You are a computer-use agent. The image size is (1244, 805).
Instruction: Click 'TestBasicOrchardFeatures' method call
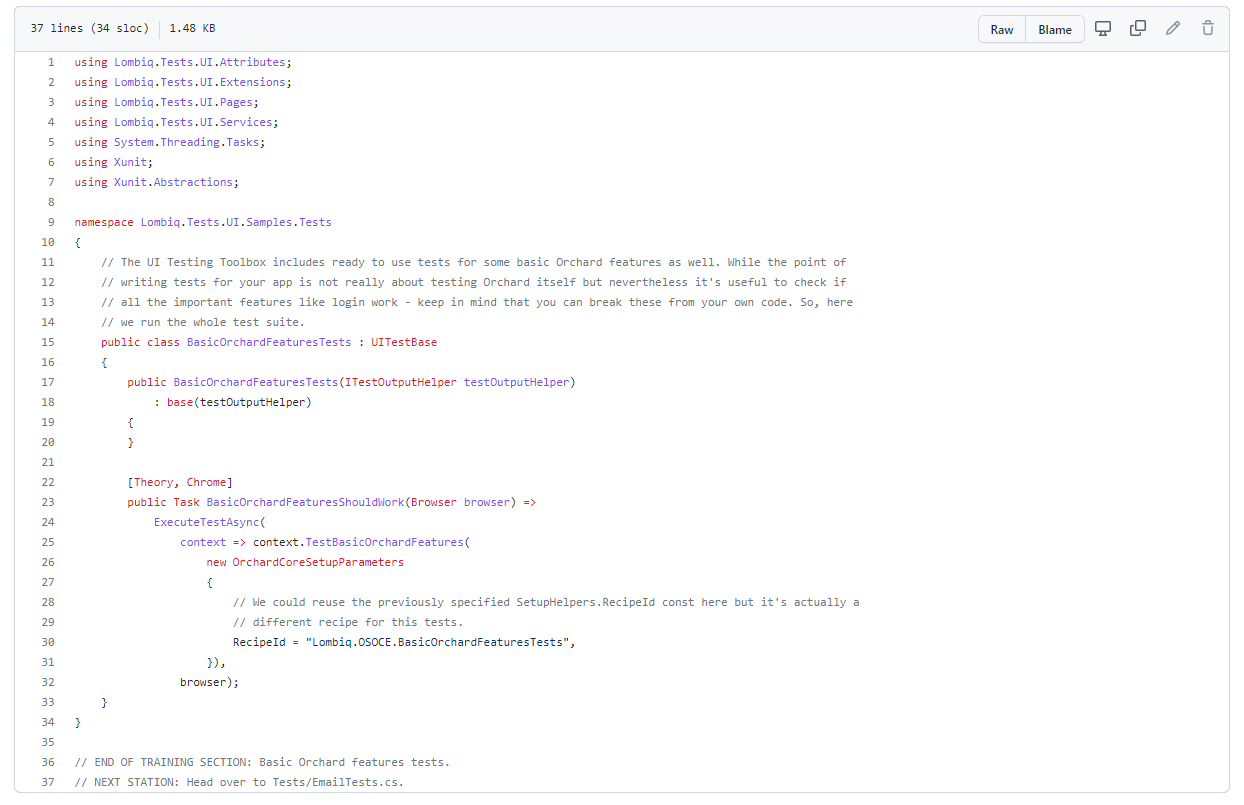pos(384,542)
